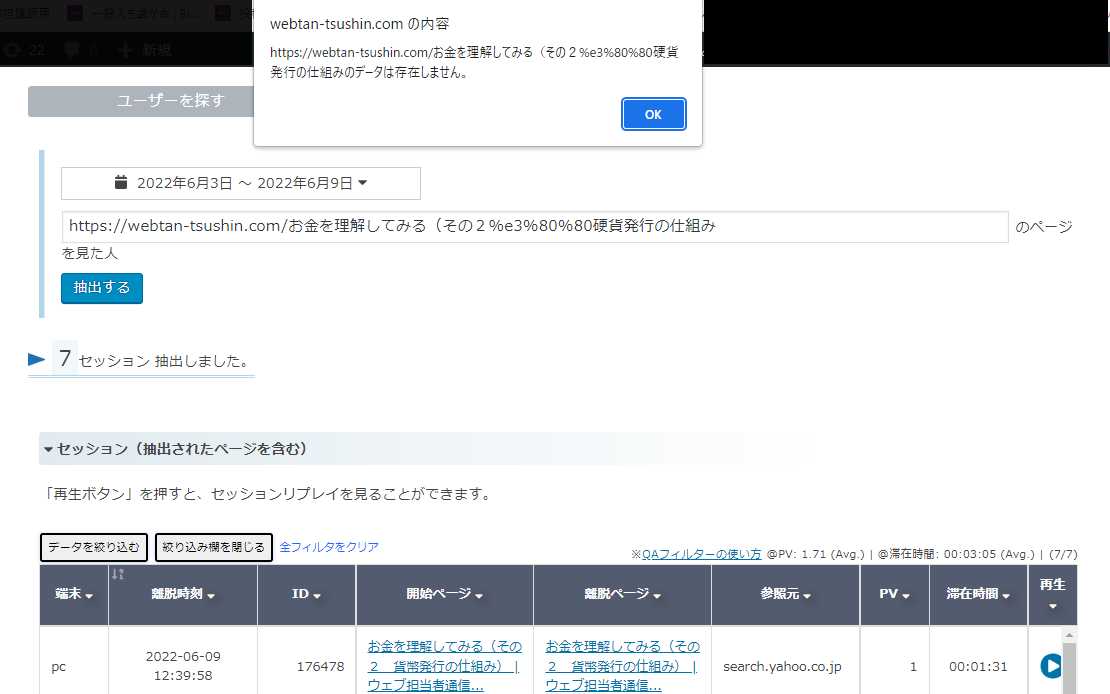Switch to the 担当講師用 browser tab
Image resolution: width=1110 pixels, height=694 pixels.
[25, 13]
